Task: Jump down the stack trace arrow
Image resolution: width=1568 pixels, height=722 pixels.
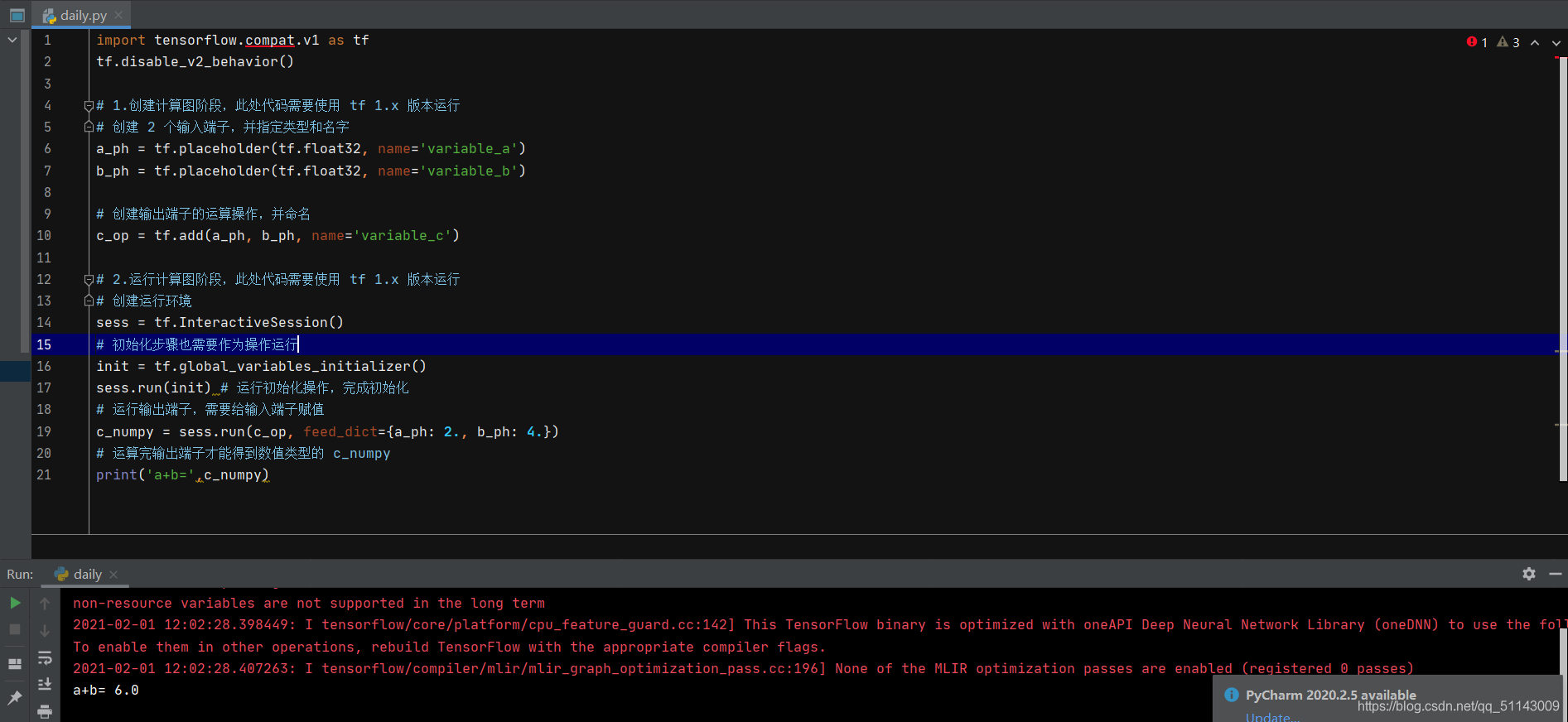Action: click(45, 630)
